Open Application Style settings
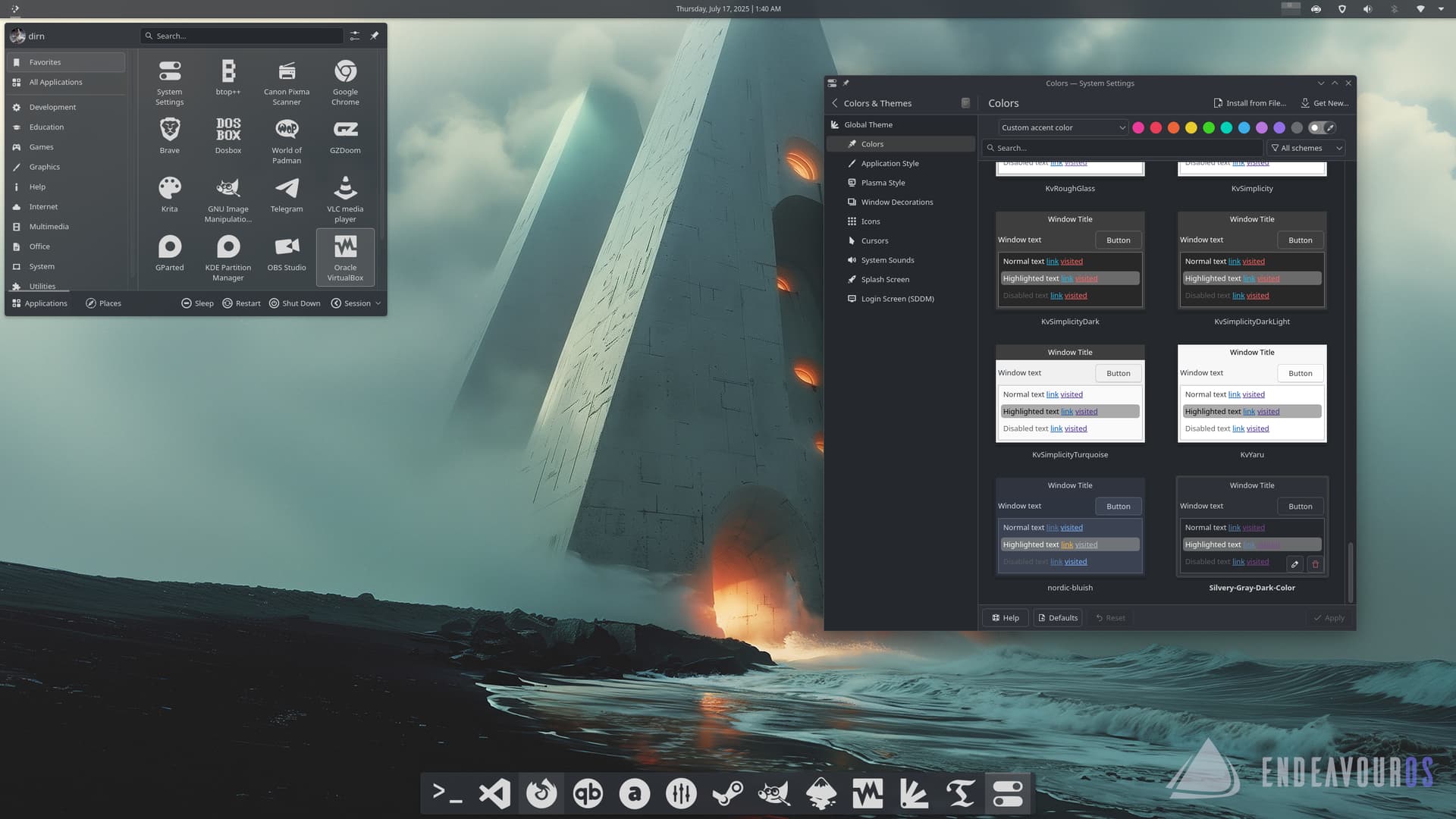The width and height of the screenshot is (1456, 819). [x=900, y=163]
